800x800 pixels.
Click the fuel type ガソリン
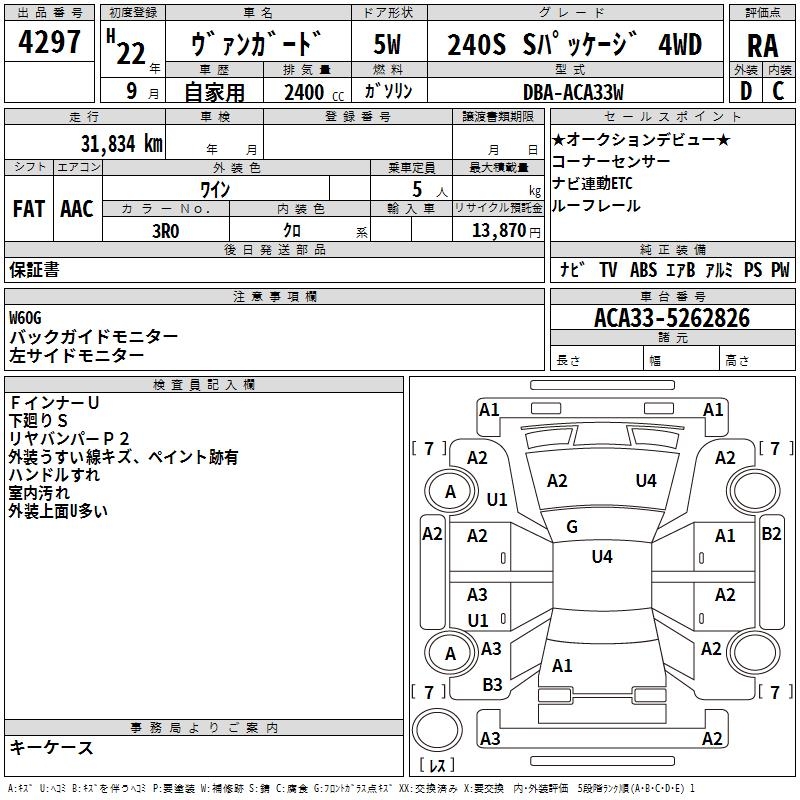click(x=388, y=91)
